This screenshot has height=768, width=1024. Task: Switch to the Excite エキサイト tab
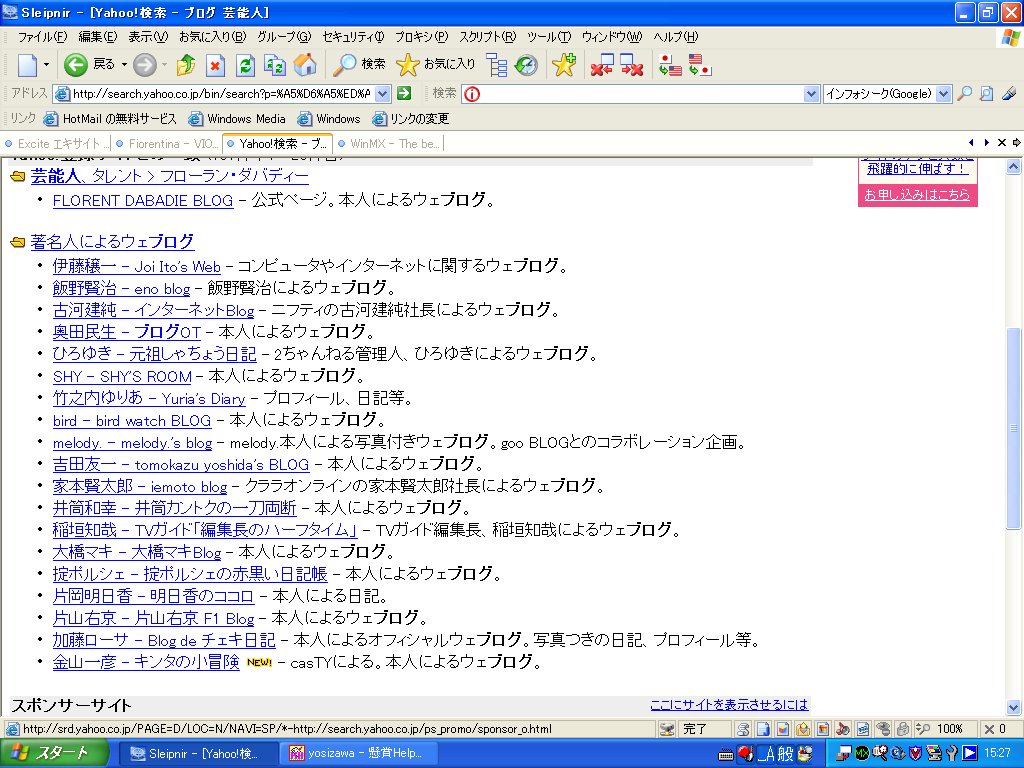[56, 144]
